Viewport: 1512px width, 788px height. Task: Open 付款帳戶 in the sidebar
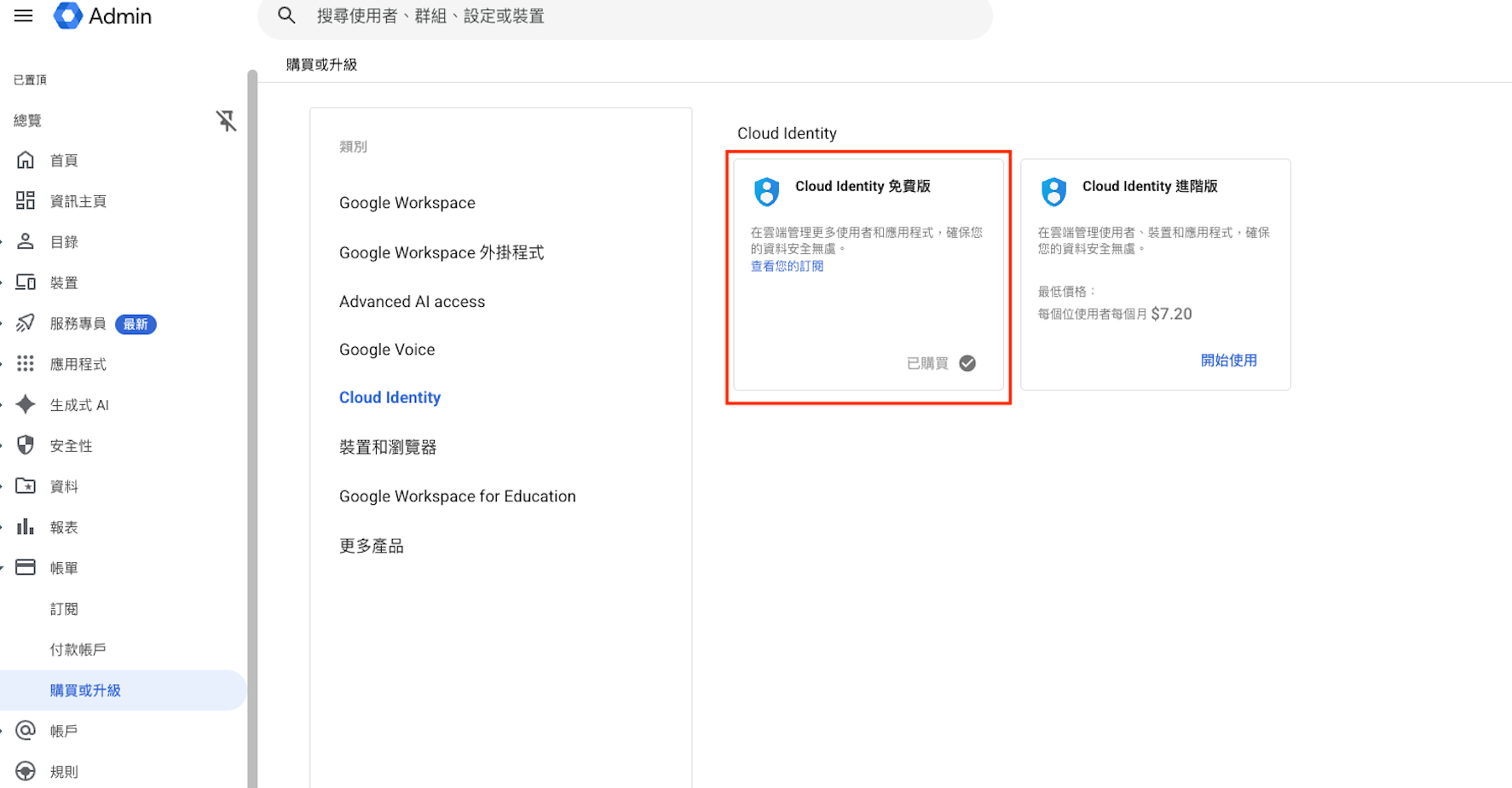pos(78,650)
